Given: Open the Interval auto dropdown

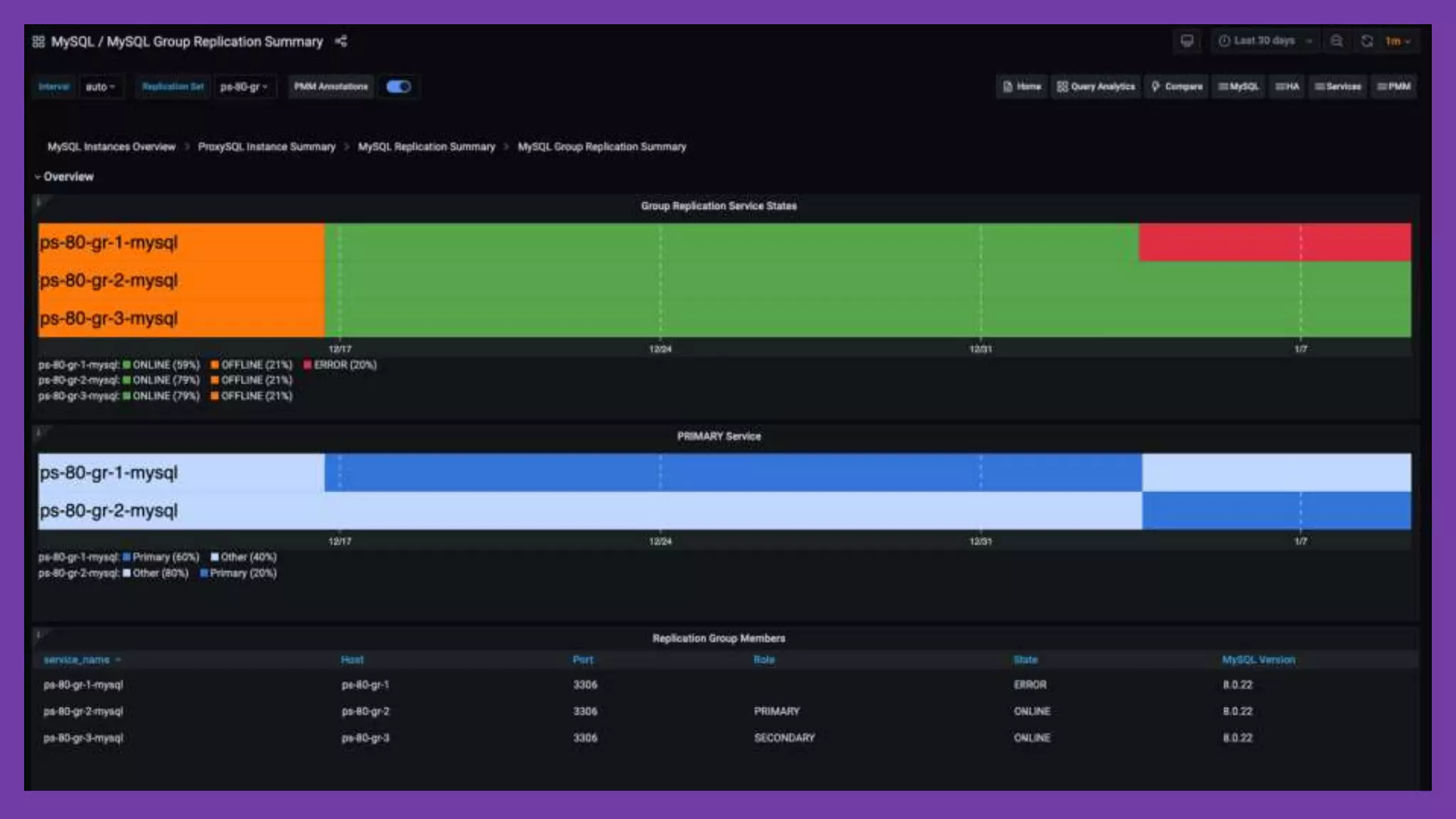Looking at the screenshot, I should (x=100, y=87).
